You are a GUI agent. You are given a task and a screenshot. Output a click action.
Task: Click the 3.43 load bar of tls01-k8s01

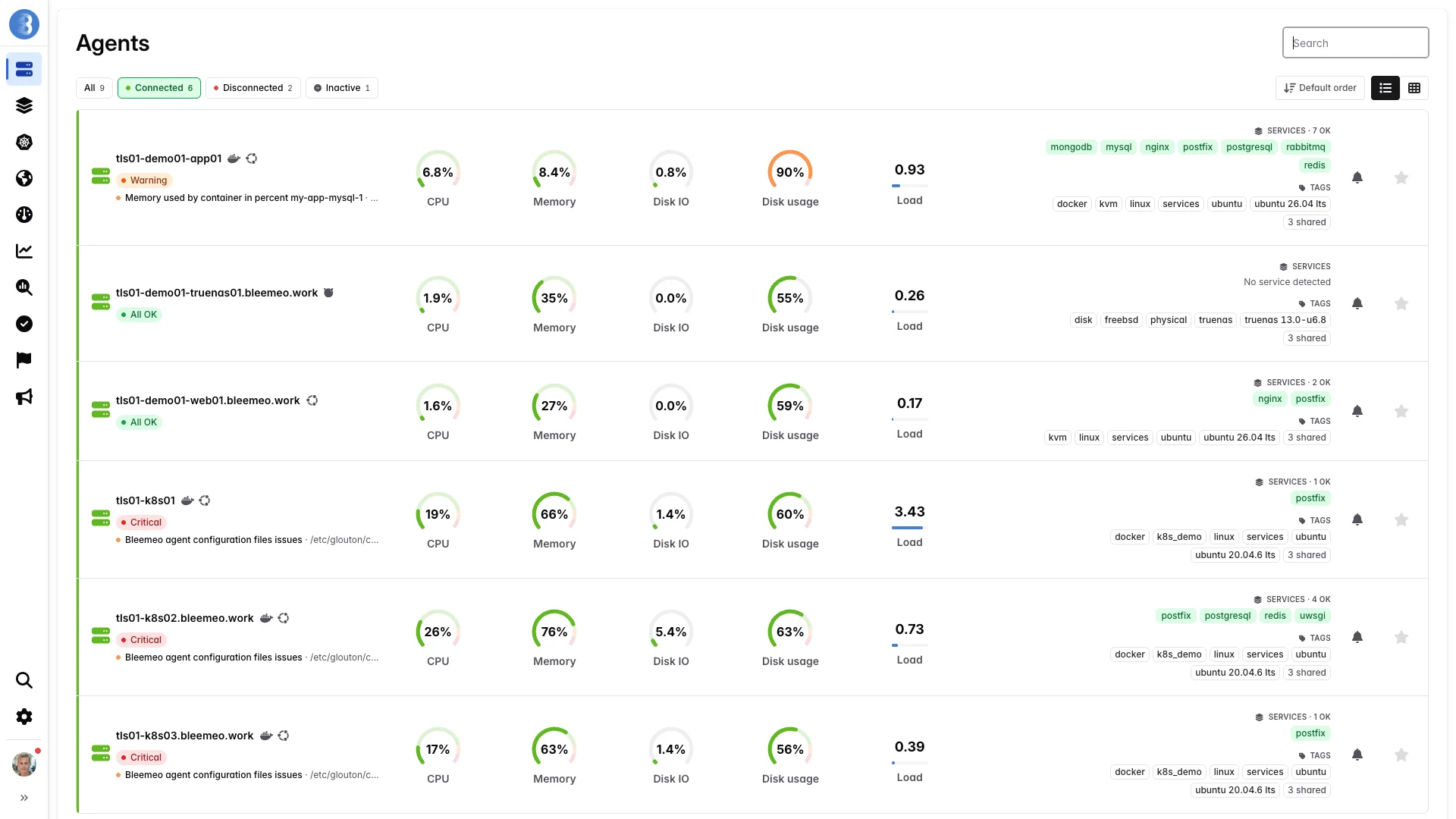tap(909, 528)
